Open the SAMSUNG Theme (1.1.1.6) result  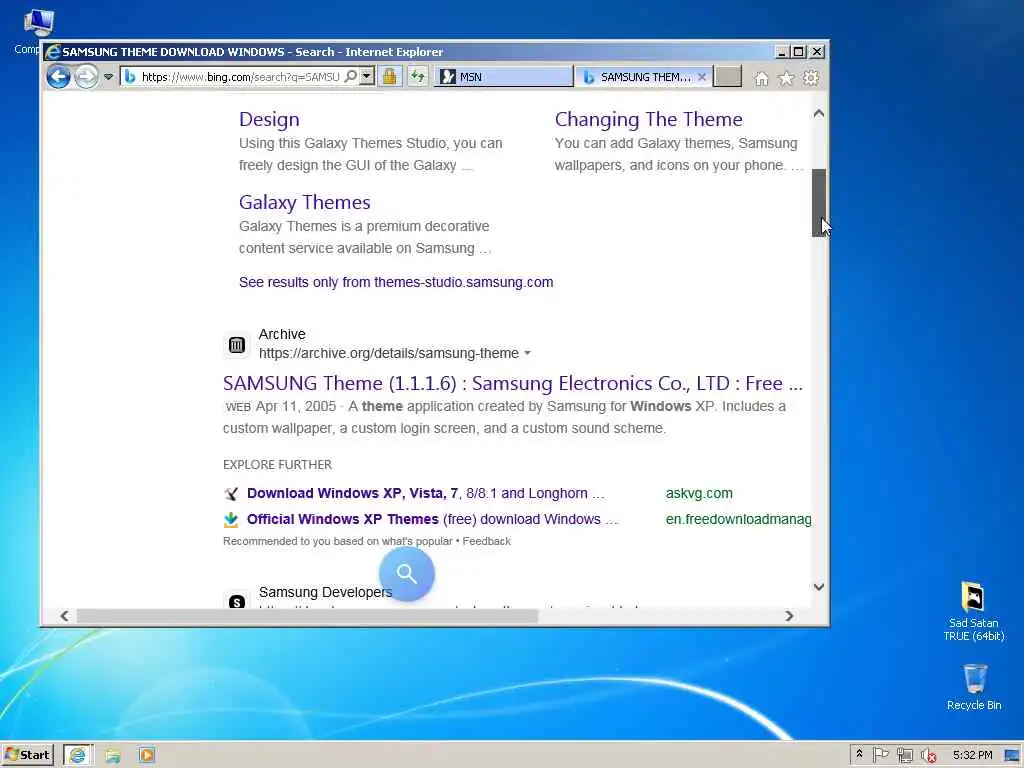tap(513, 383)
